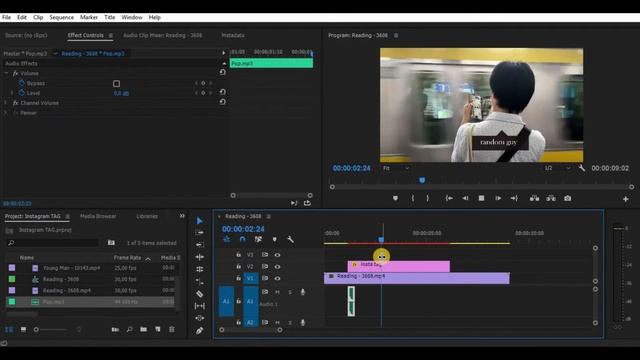Expand Panner effect properties
The height and width of the screenshot is (360, 640).
(x=6, y=113)
